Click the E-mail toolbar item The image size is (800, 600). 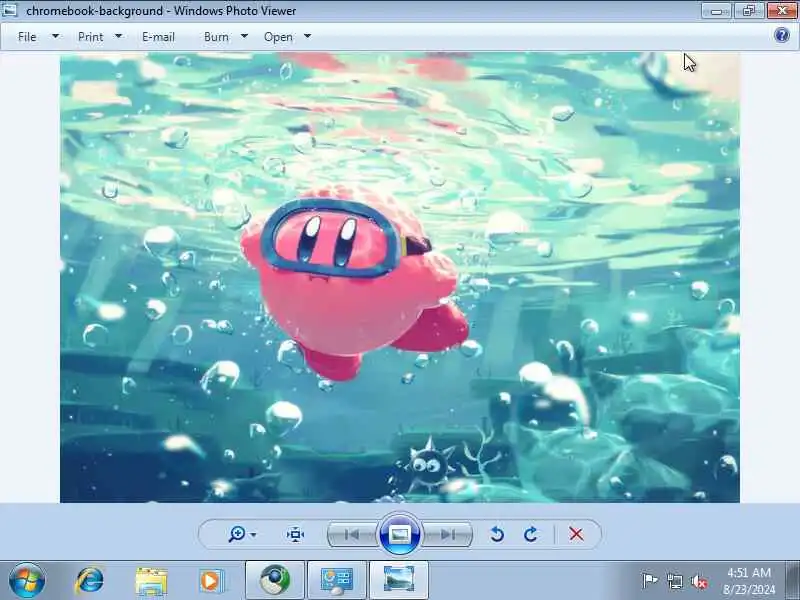pos(158,37)
